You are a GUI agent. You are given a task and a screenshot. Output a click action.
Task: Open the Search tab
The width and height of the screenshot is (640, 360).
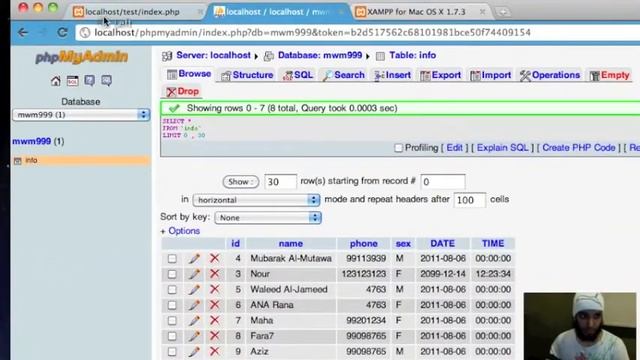coord(343,75)
